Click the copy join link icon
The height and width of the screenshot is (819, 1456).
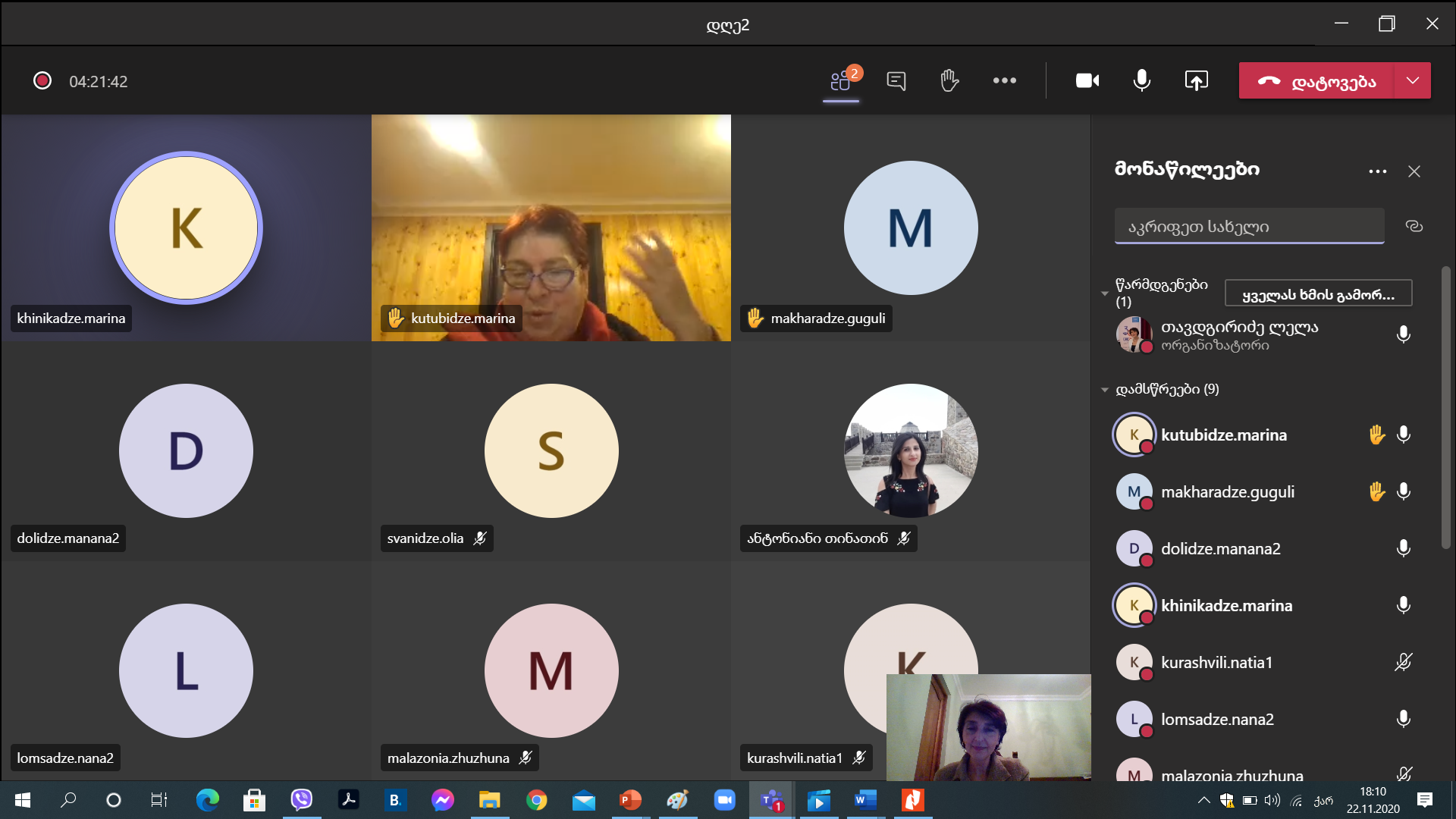[x=1414, y=226]
